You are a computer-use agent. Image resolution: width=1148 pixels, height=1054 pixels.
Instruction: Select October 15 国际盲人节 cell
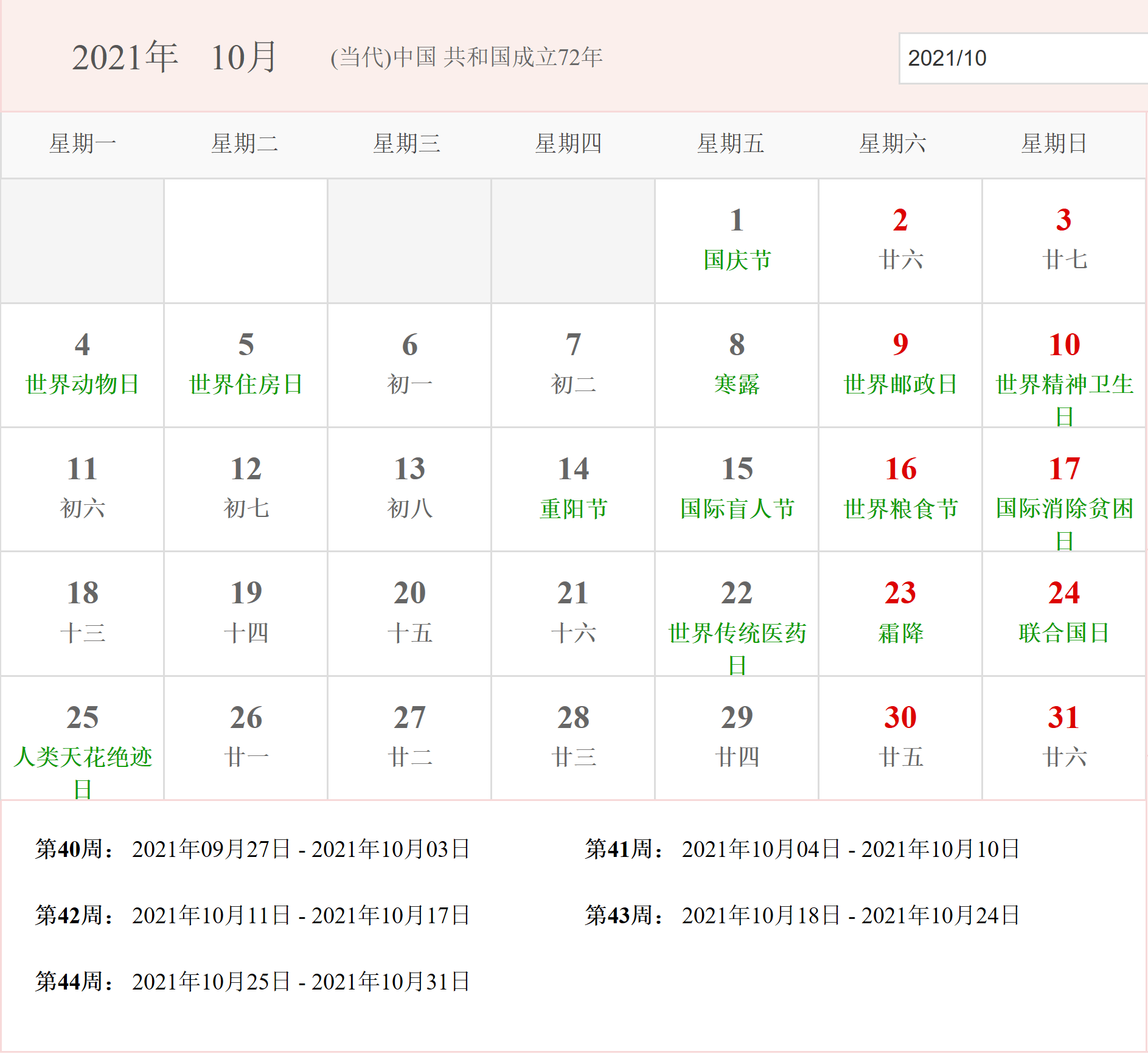pyautogui.click(x=737, y=490)
